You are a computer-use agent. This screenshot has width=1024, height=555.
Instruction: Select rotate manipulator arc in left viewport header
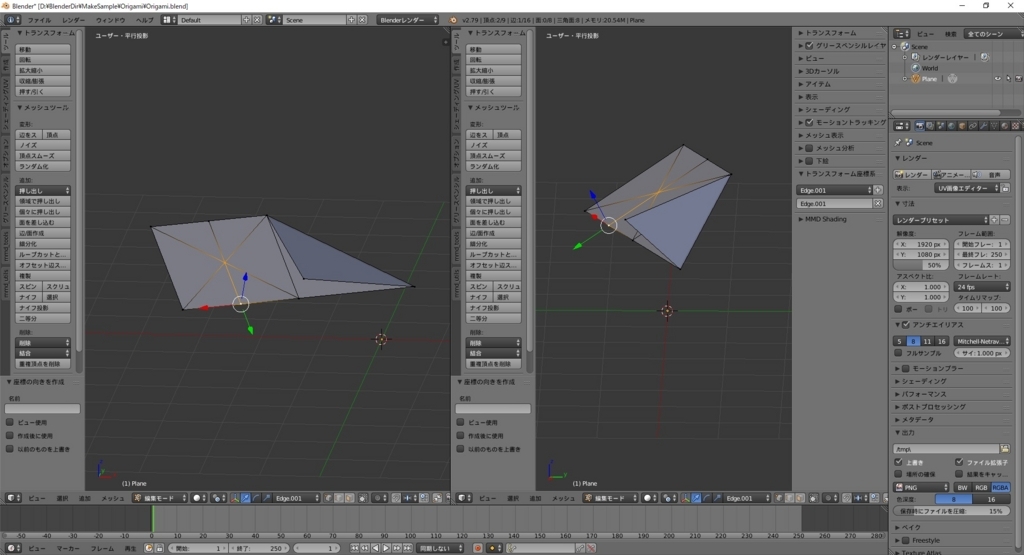[257, 498]
